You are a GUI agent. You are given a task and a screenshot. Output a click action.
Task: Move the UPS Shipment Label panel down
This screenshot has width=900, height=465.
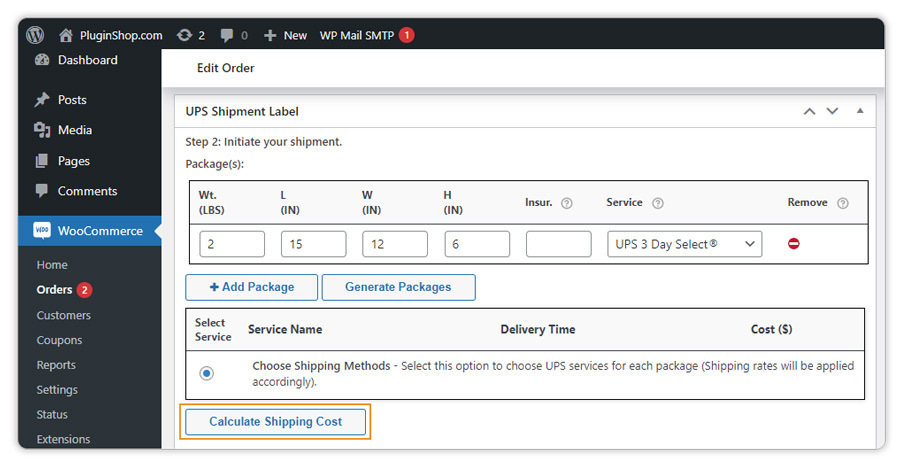pos(832,111)
